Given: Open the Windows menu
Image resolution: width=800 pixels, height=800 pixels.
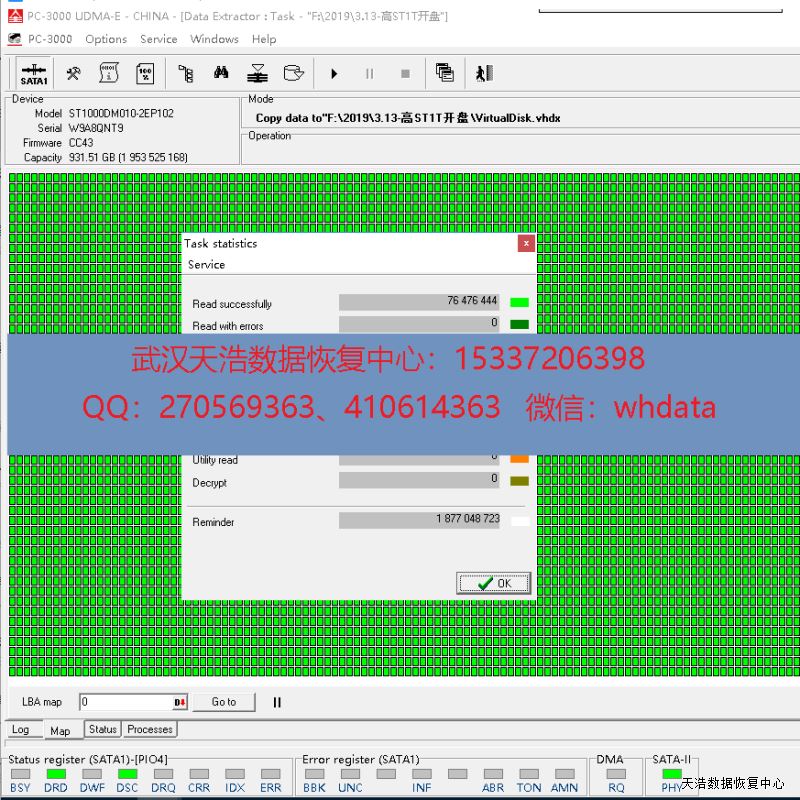Looking at the screenshot, I should coord(214,39).
